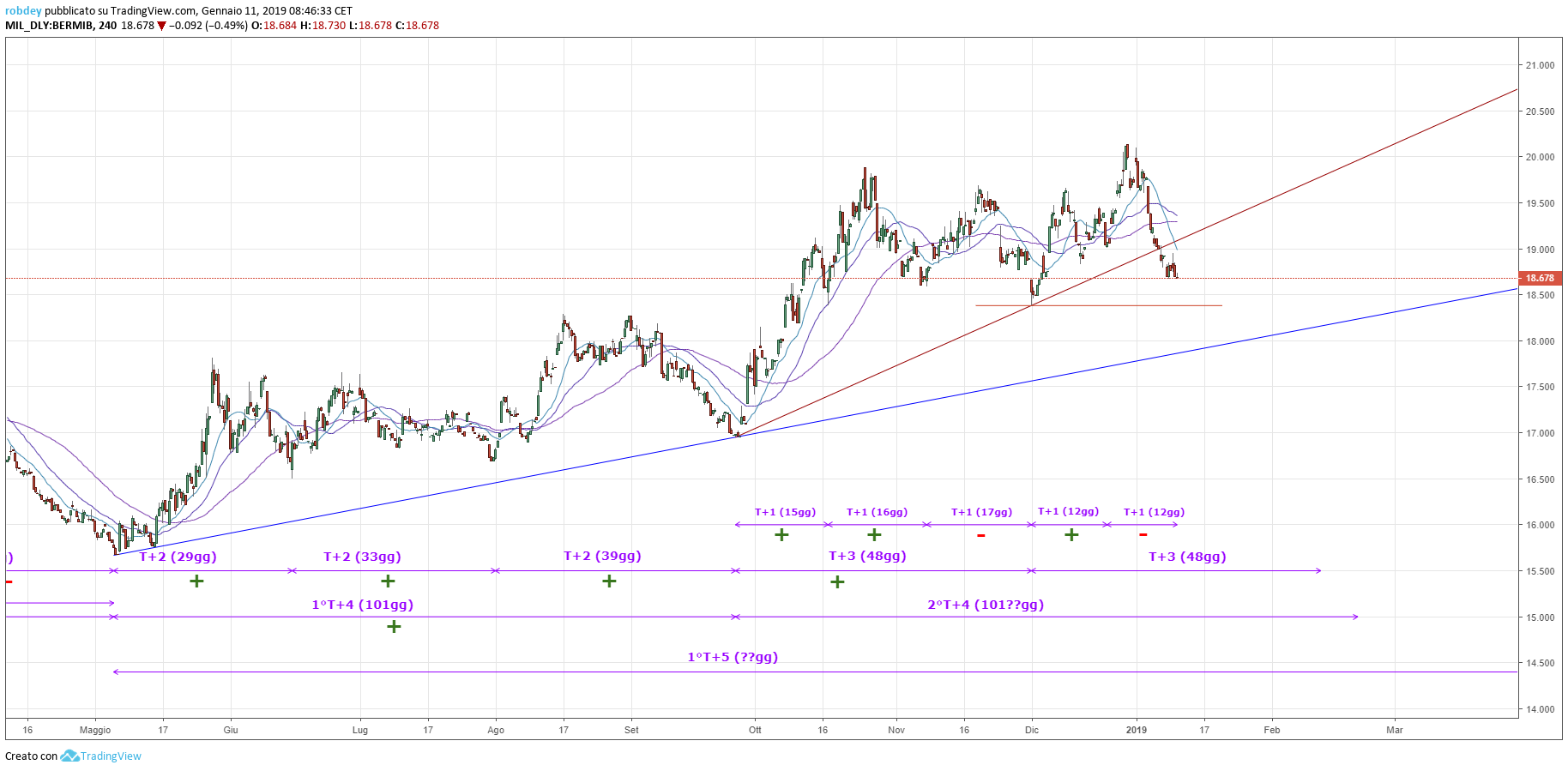Click the bold 2019 year label
The width and height of the screenshot is (1568, 771).
[1137, 730]
